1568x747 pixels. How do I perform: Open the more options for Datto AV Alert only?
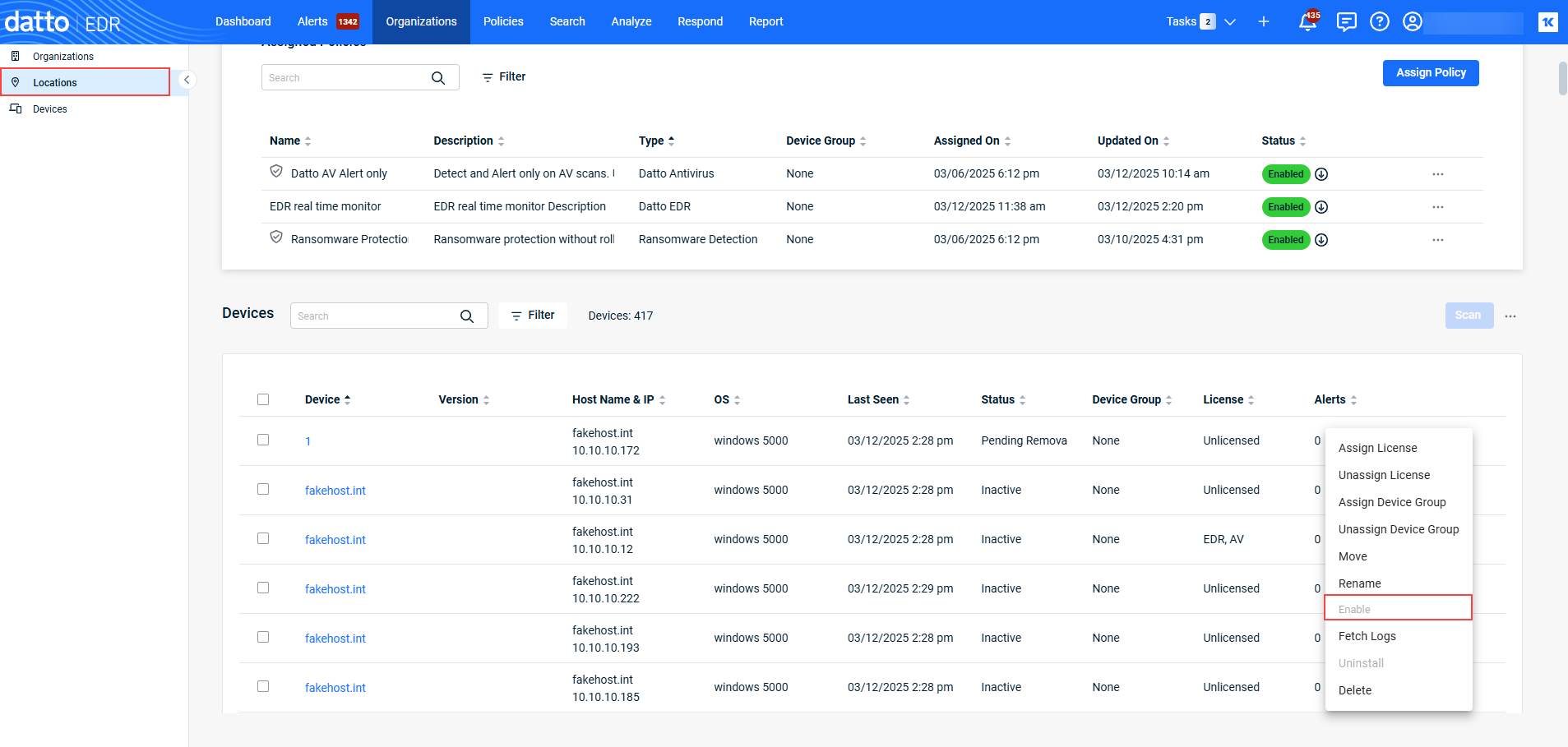pyautogui.click(x=1438, y=174)
